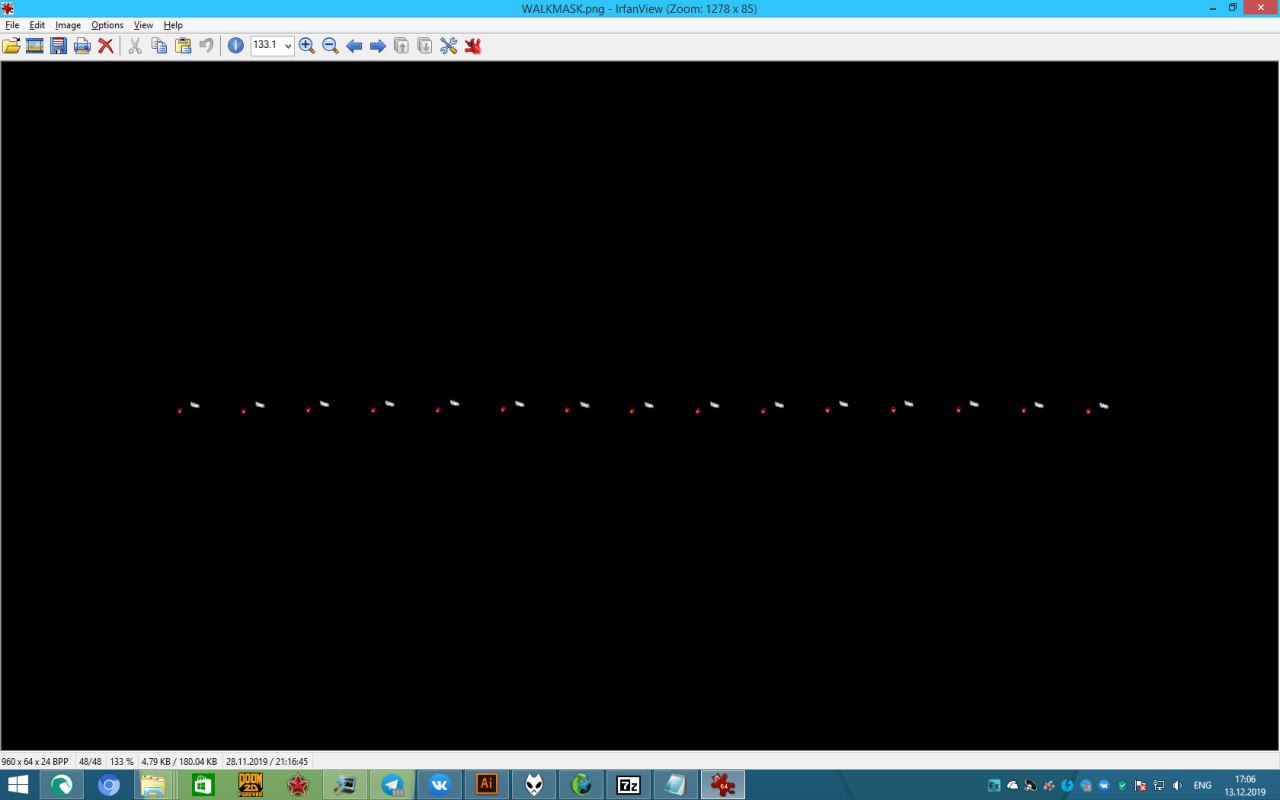Click the '48/48' file index in status bar

pyautogui.click(x=90, y=762)
